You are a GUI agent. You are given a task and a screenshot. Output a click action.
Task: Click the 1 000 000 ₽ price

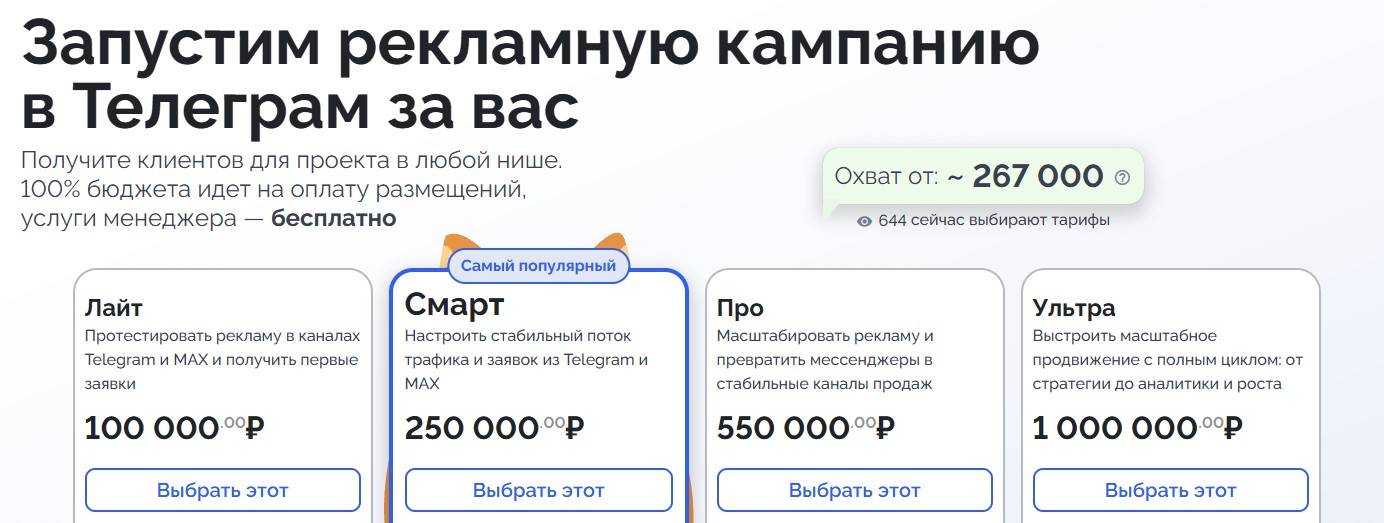pyautogui.click(x=1137, y=428)
